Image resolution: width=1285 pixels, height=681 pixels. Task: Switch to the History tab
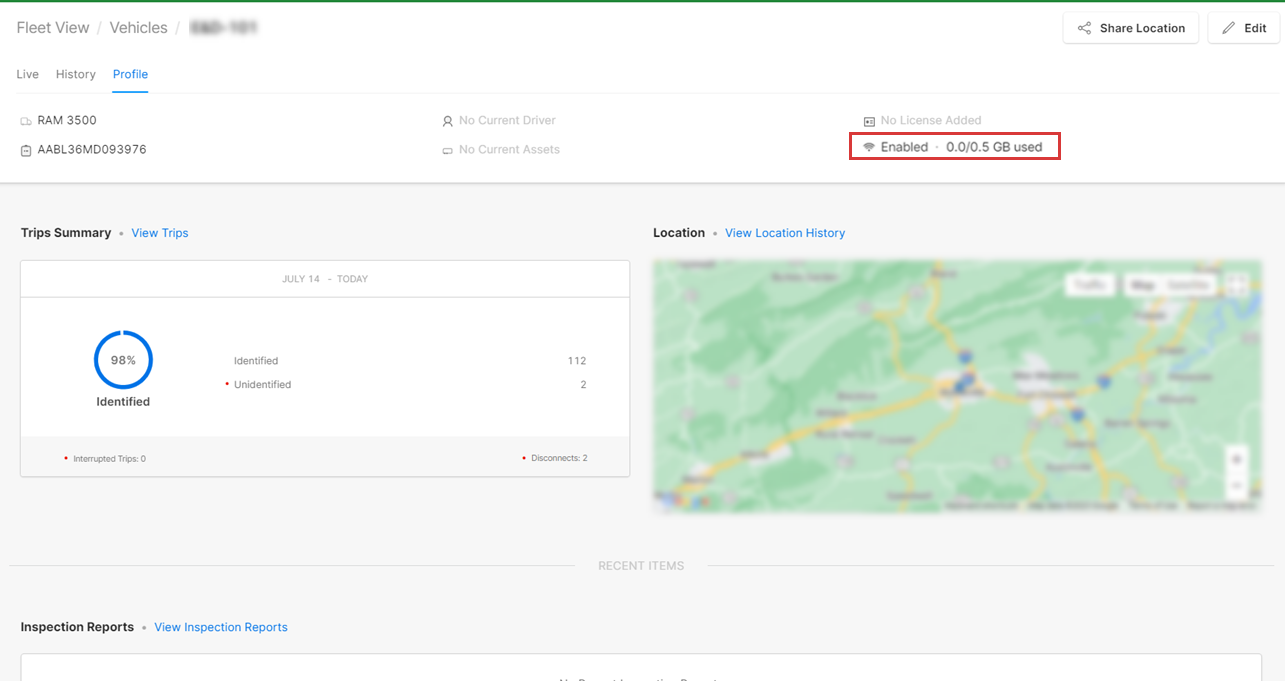pyautogui.click(x=76, y=74)
